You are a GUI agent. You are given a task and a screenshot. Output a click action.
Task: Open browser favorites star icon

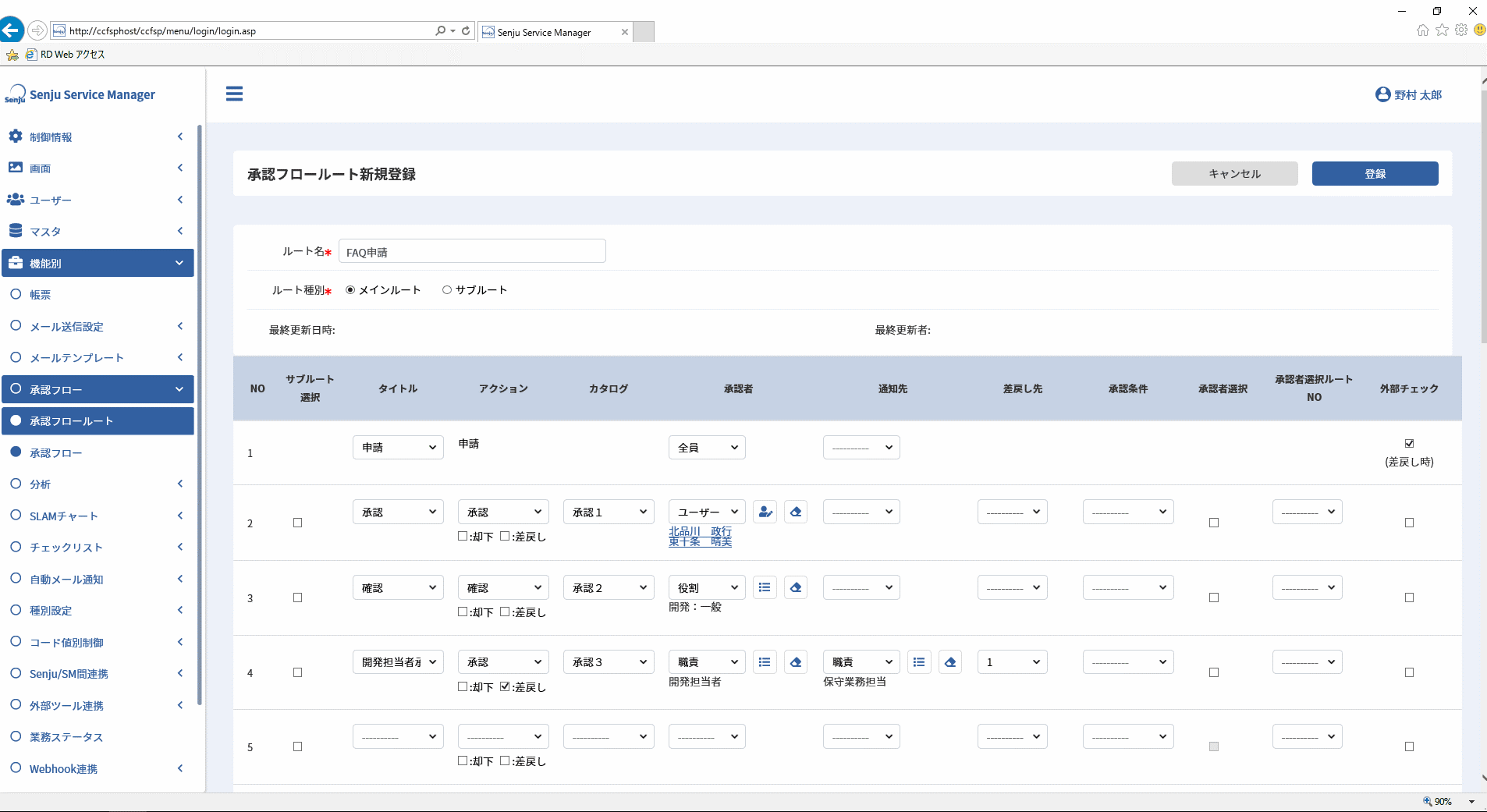(x=1442, y=30)
